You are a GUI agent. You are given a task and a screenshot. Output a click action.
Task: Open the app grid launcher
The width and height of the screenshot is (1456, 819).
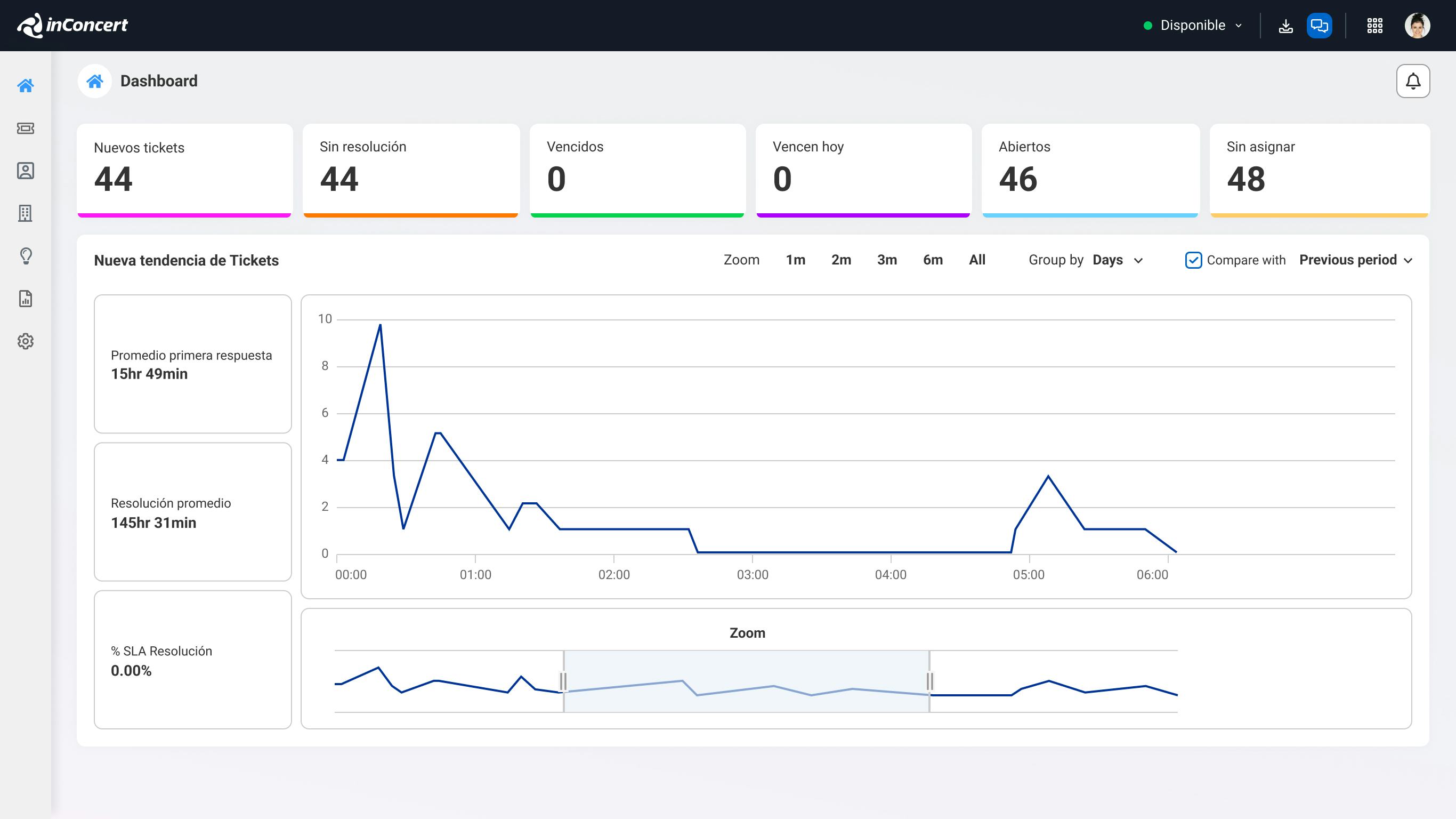(x=1376, y=26)
